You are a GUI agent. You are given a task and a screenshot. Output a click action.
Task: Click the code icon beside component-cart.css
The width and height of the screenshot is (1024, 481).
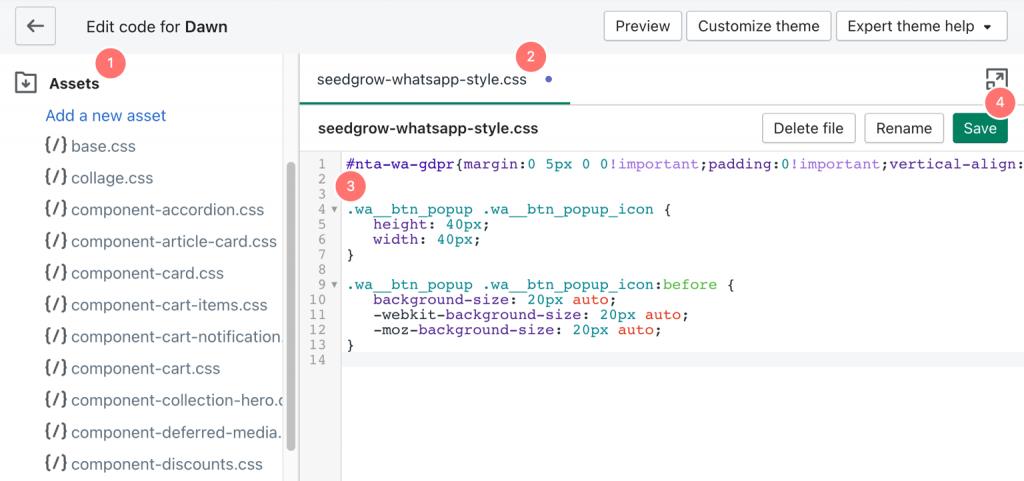(x=56, y=369)
